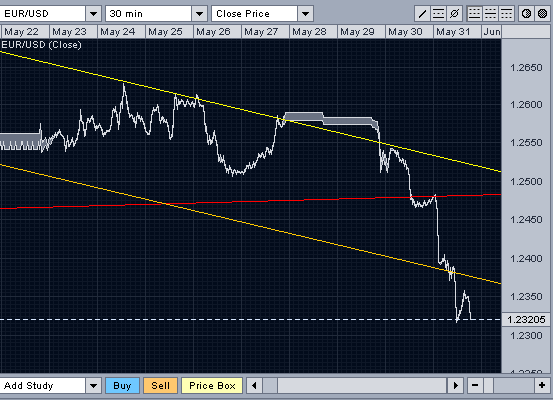
Task: Pick the channel lines tool with dotted middle
Action: click(438, 14)
